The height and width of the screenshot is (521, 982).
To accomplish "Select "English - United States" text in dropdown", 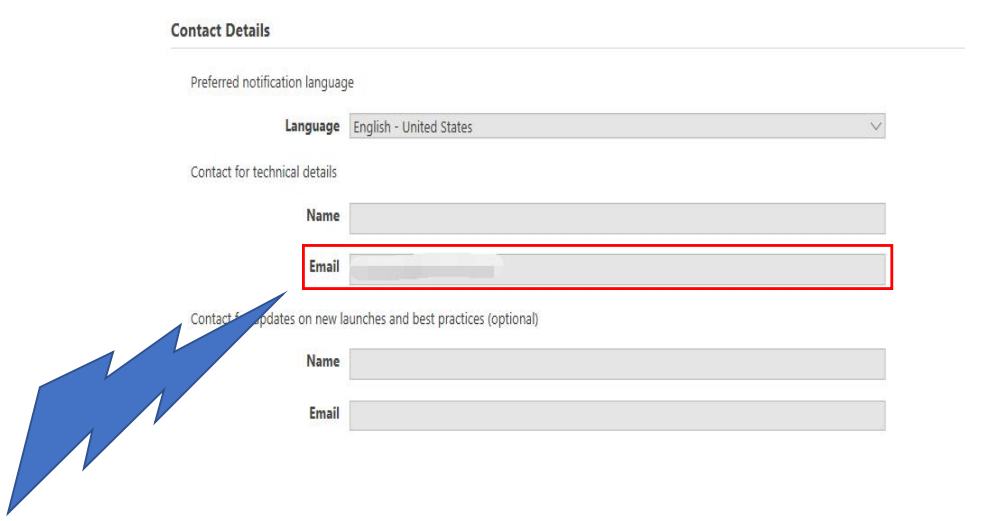I will (x=412, y=128).
